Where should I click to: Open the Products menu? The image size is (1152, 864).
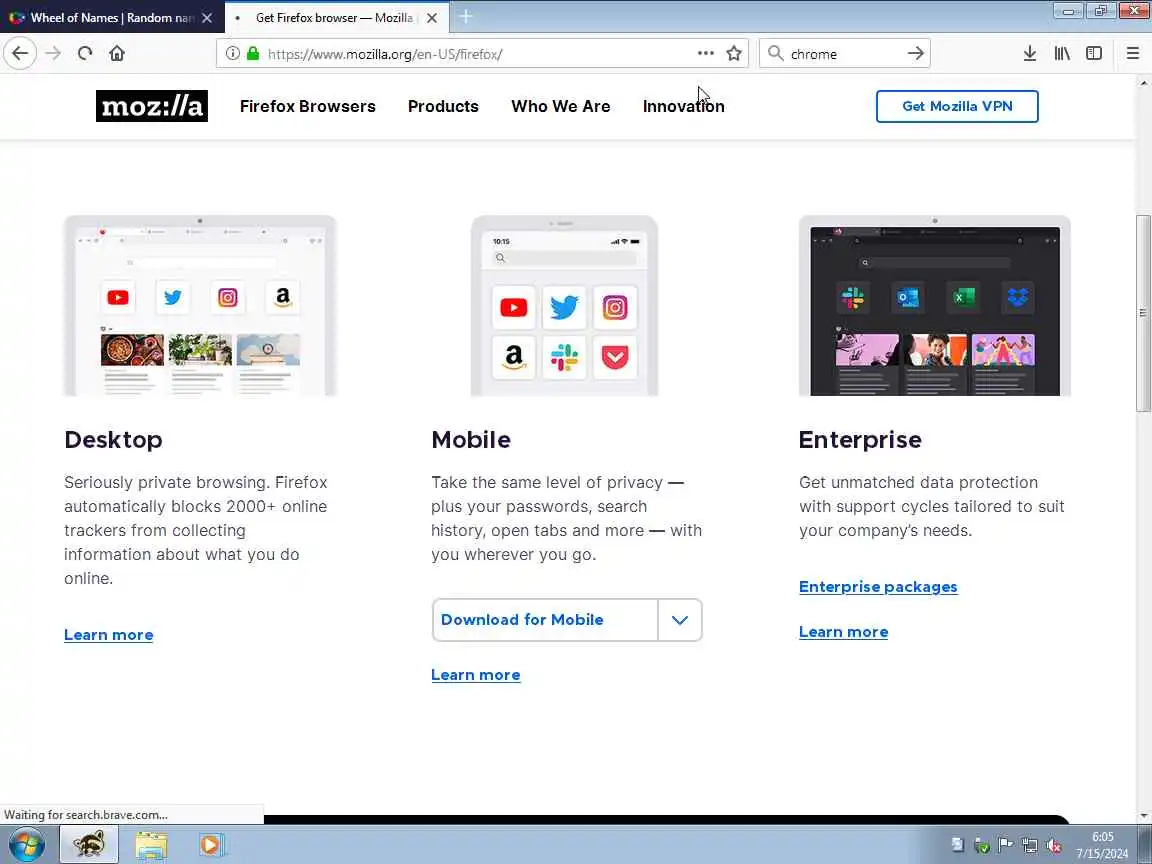coord(443,107)
